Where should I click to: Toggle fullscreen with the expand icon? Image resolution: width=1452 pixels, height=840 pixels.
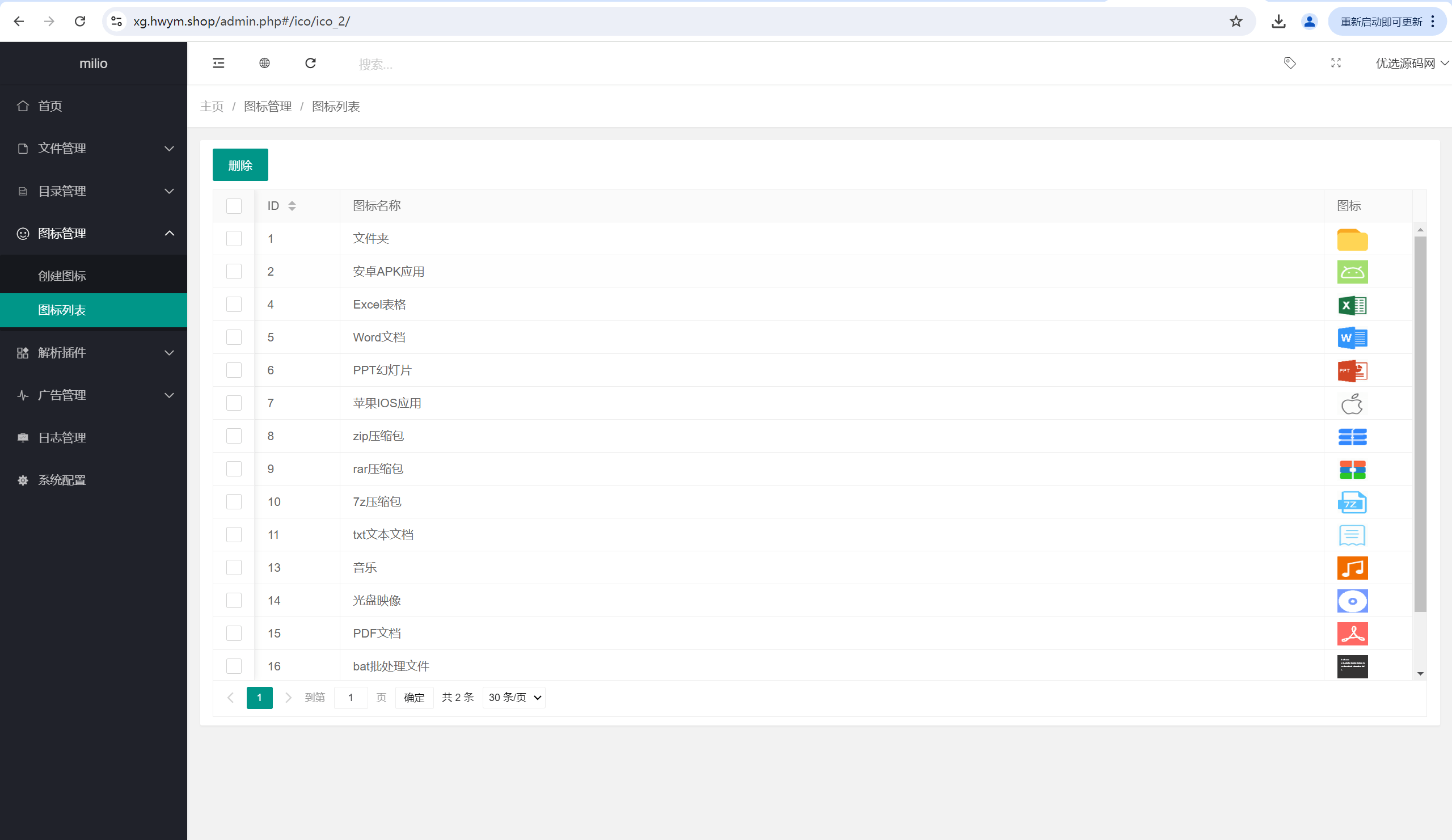point(1336,64)
